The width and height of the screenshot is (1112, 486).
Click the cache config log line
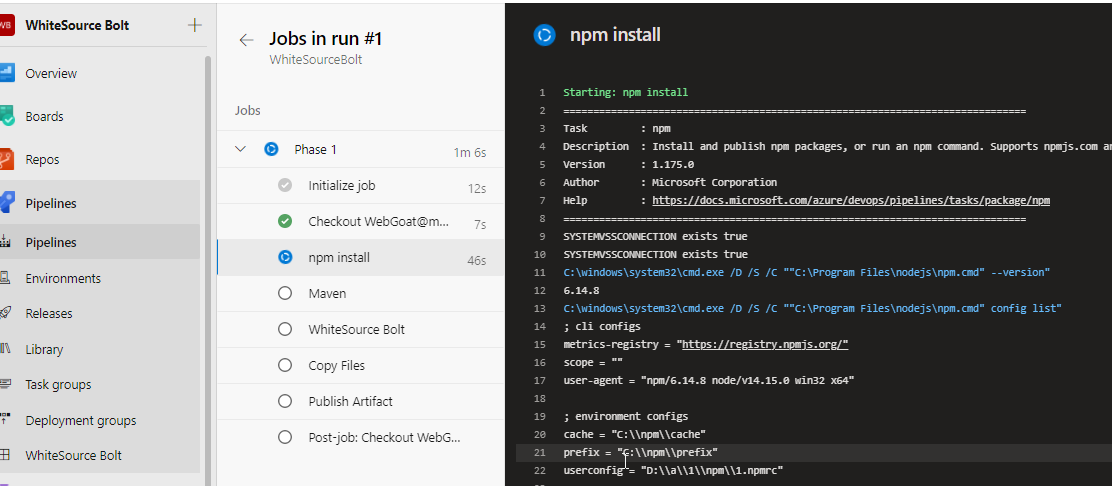pos(634,434)
